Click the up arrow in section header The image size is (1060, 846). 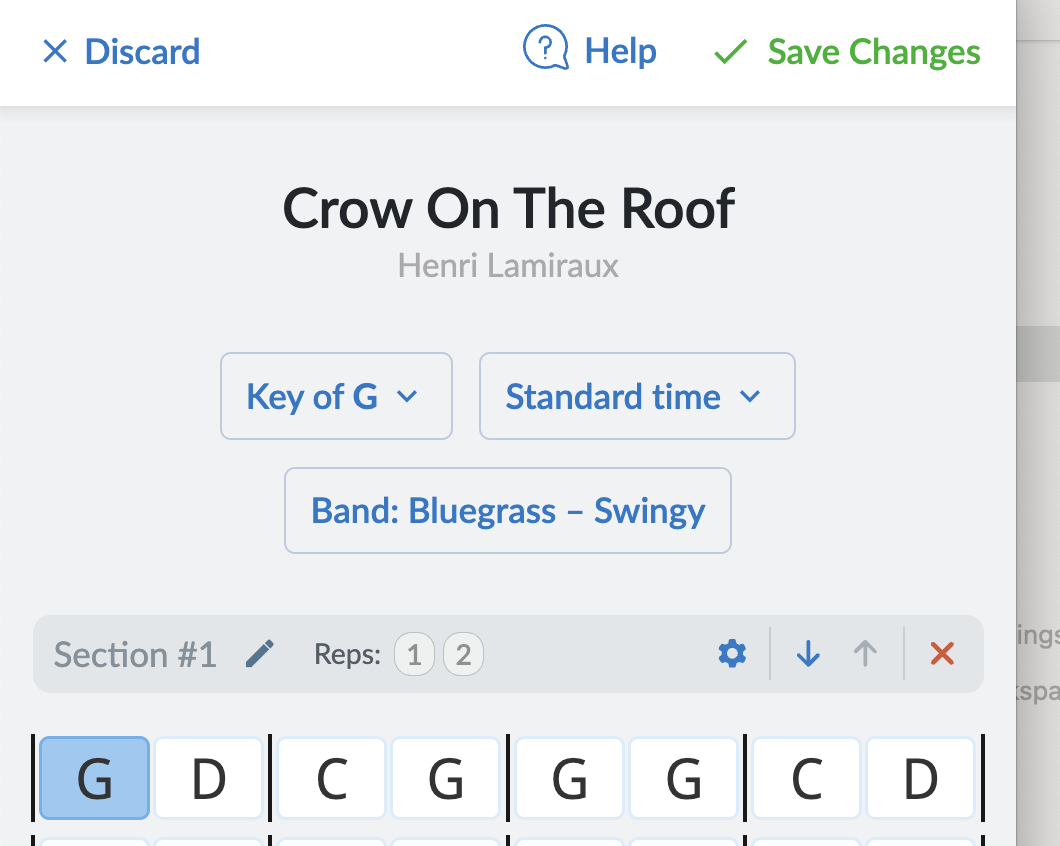(865, 654)
